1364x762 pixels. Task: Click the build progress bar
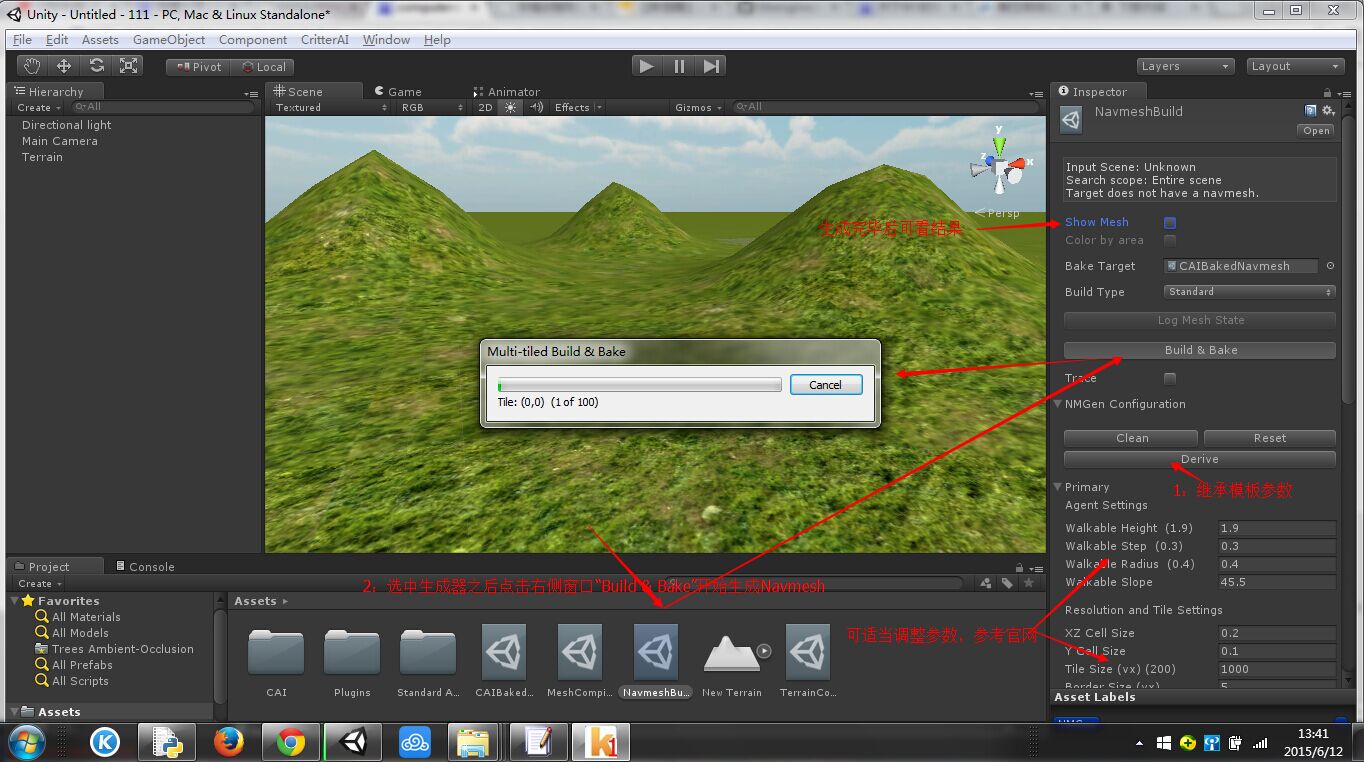pos(639,385)
